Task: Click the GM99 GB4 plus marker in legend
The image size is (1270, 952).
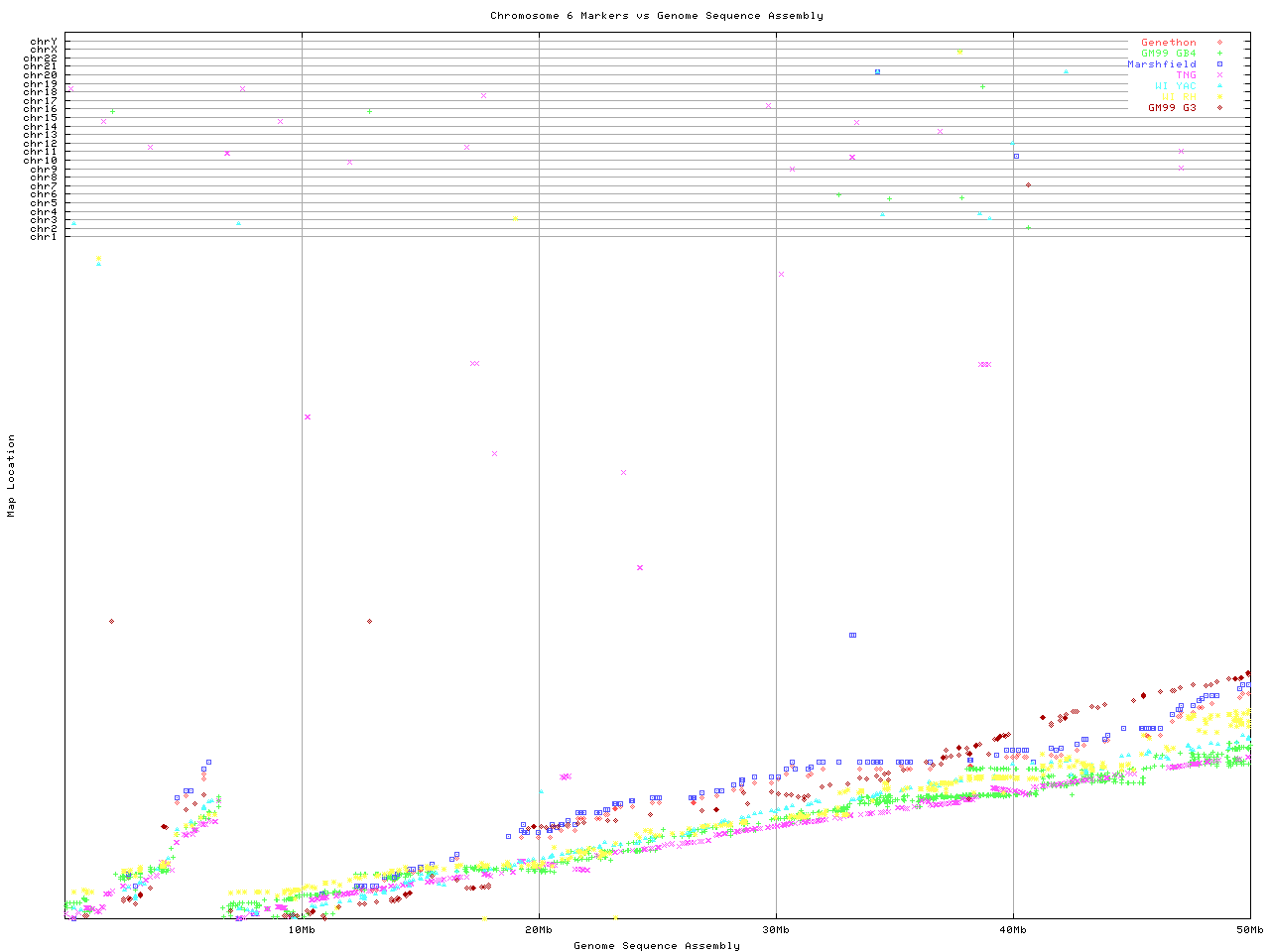Action: coord(1219,54)
